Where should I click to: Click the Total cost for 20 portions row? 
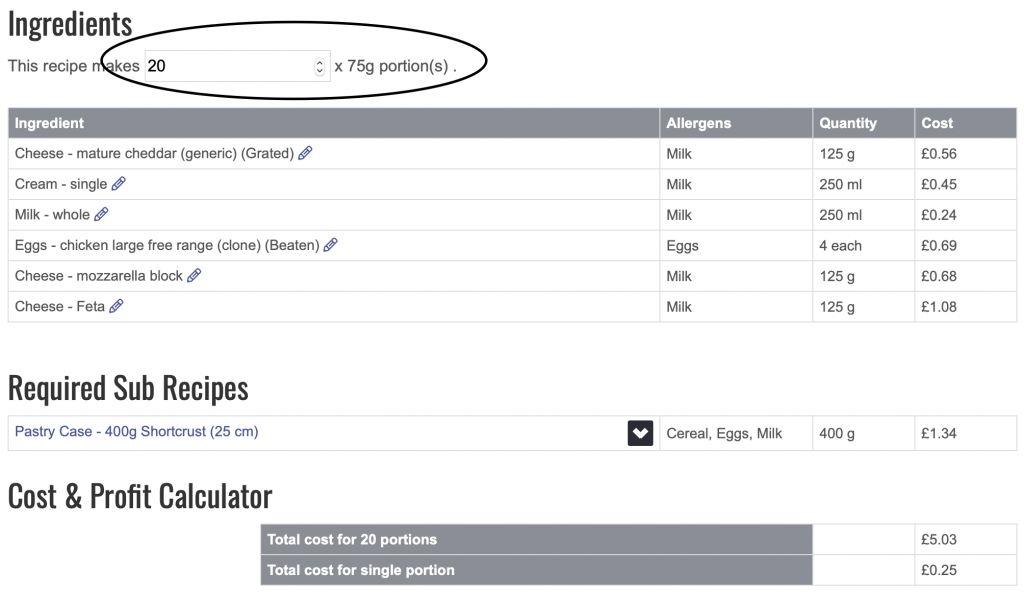click(x=638, y=540)
